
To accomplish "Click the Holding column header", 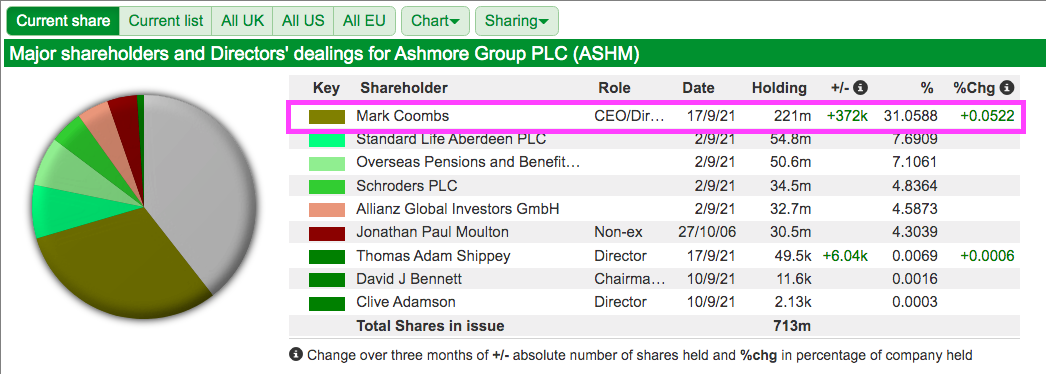I will [779, 88].
